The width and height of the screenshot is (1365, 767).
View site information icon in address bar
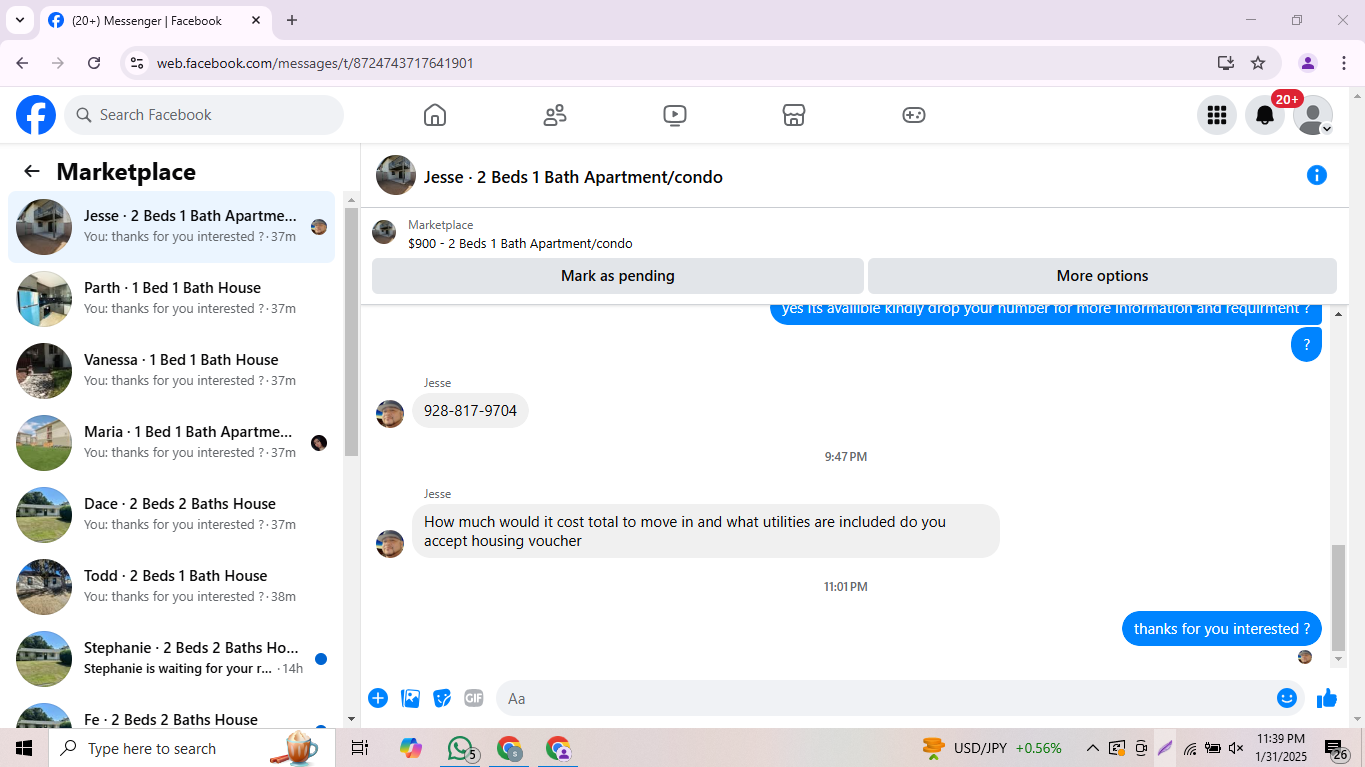[137, 63]
